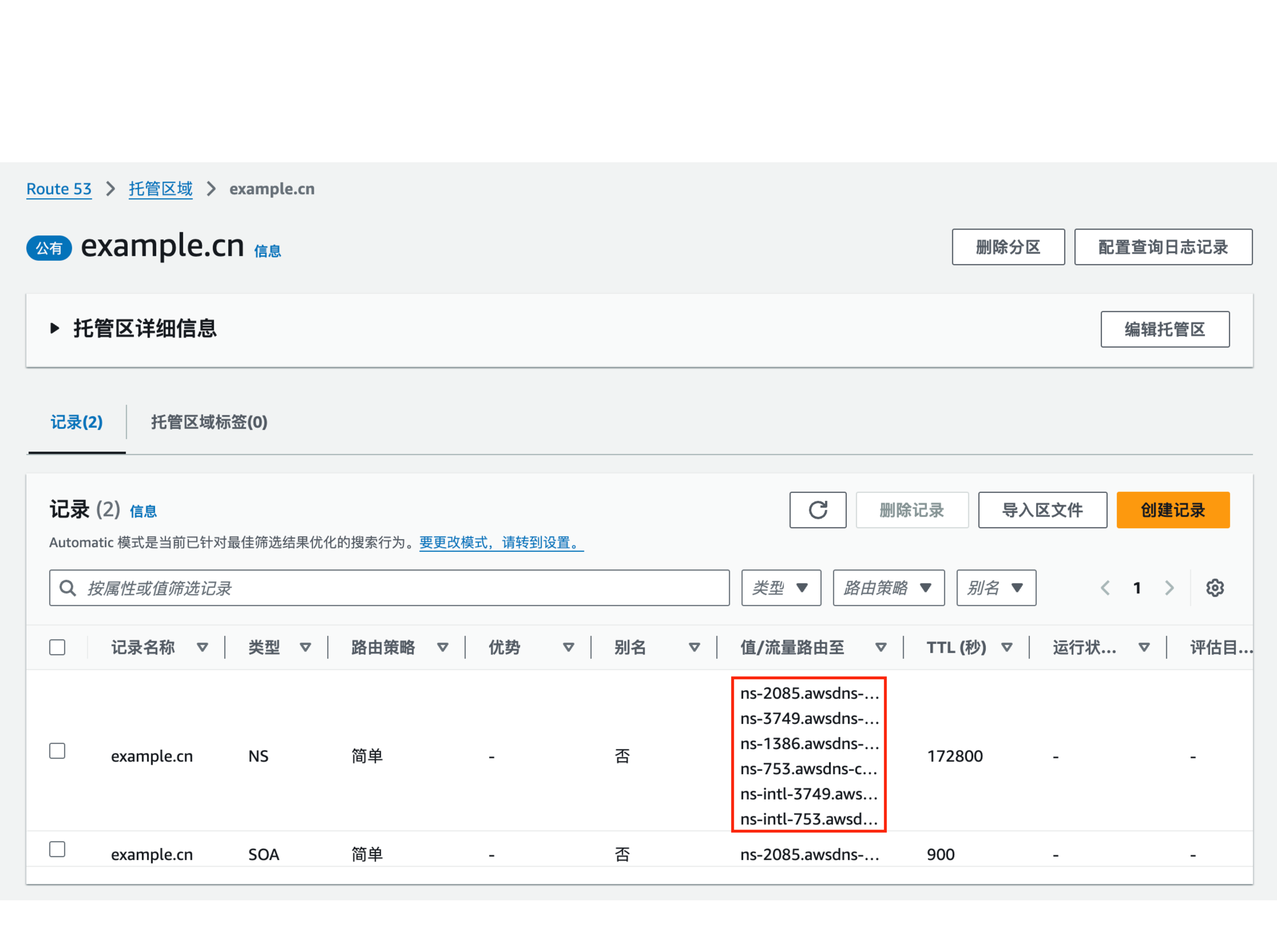Select all records header checkbox
This screenshot has height=952, width=1277.
tap(57, 647)
